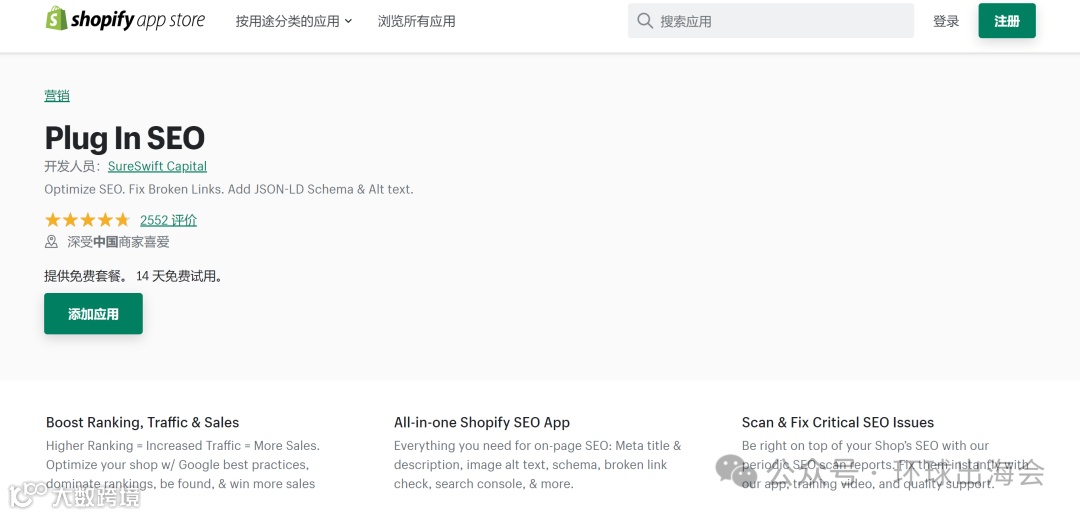Click the search magnifier icon
Screen dimensions: 1080x516
[645, 21]
